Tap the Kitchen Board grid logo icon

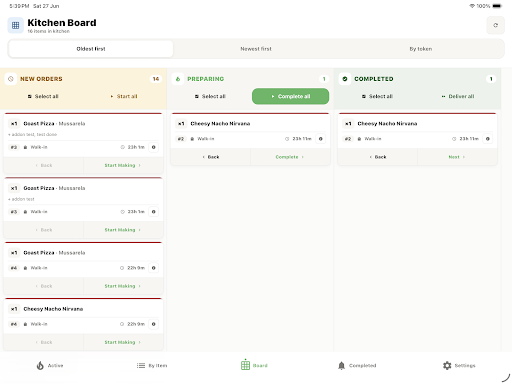point(16,25)
